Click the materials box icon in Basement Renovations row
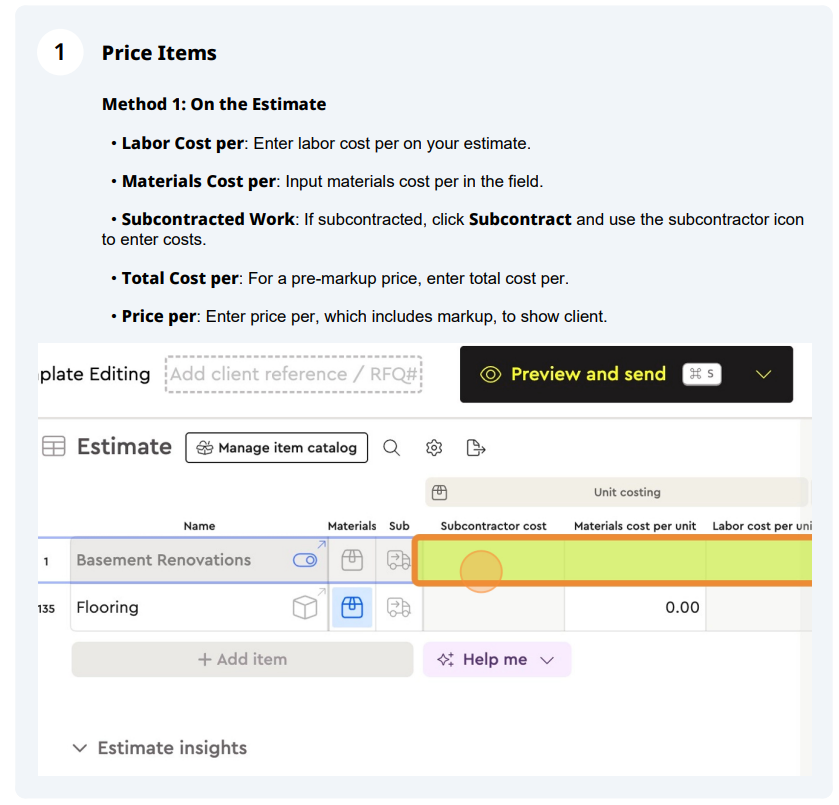The width and height of the screenshot is (839, 805). click(352, 560)
